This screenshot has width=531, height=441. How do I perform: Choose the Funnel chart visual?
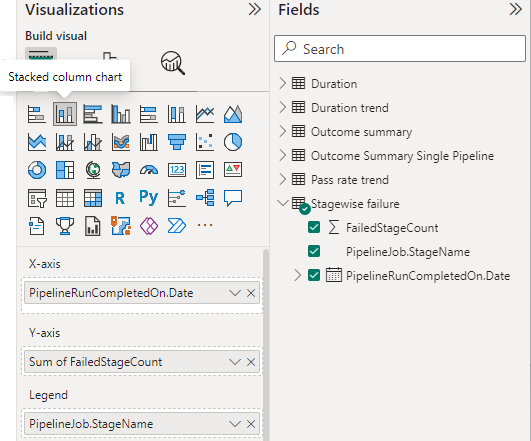[x=177, y=142]
